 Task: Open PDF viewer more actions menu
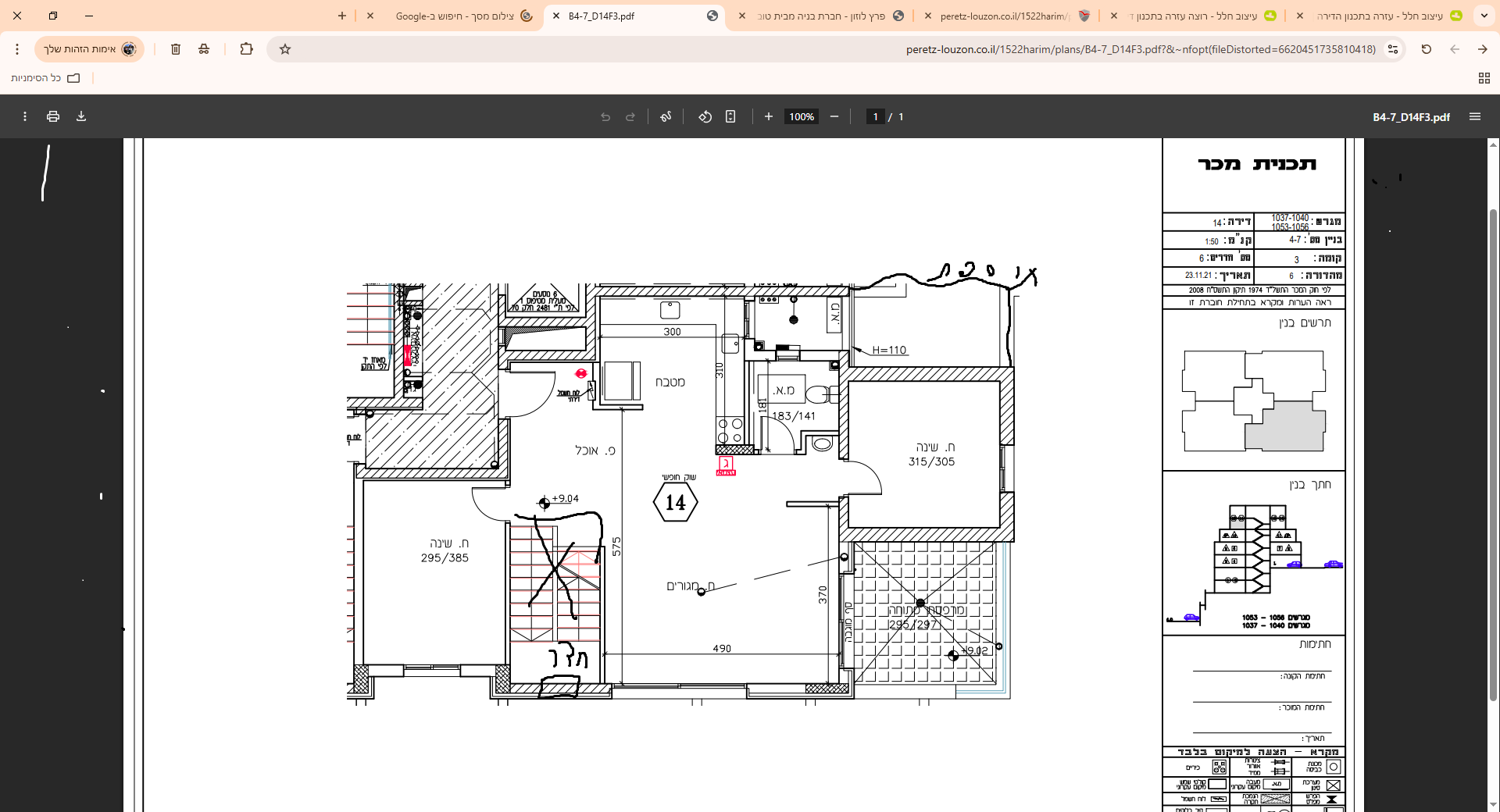25,116
